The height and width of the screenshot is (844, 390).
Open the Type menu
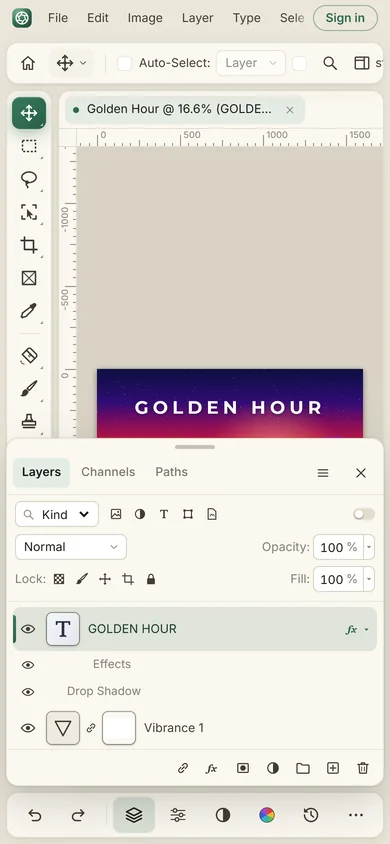pyautogui.click(x=247, y=18)
